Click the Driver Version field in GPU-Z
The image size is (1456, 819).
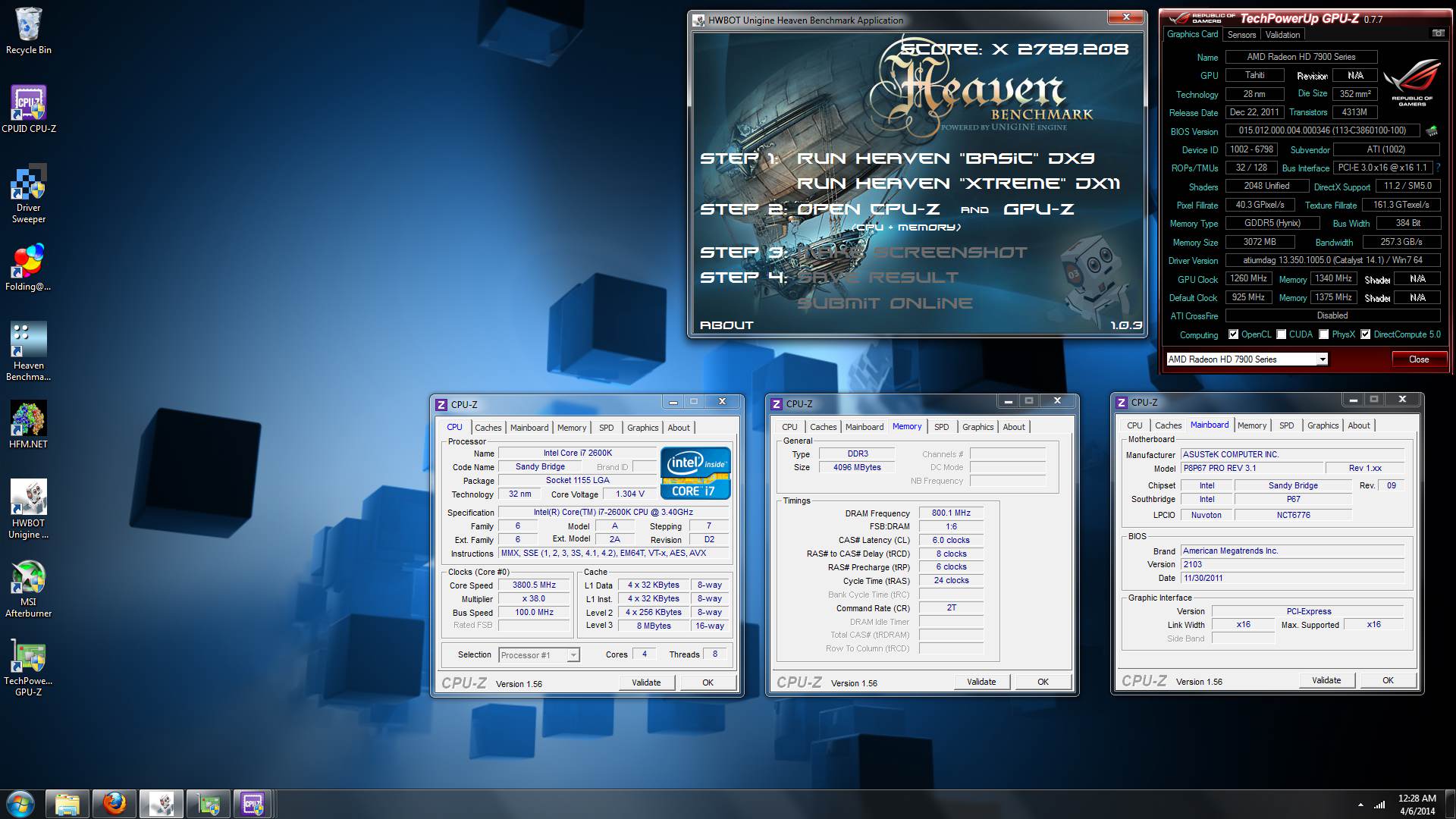tap(1332, 260)
